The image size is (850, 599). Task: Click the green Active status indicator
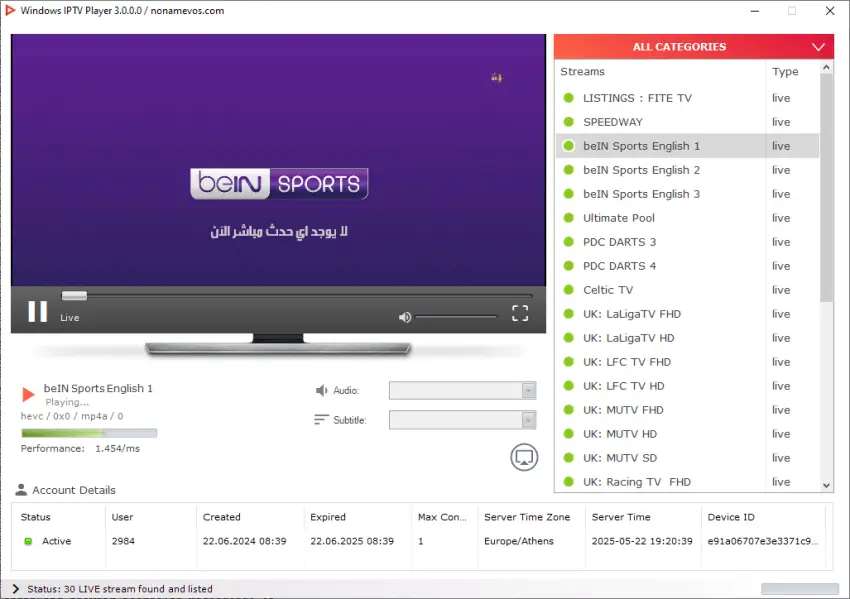point(28,541)
